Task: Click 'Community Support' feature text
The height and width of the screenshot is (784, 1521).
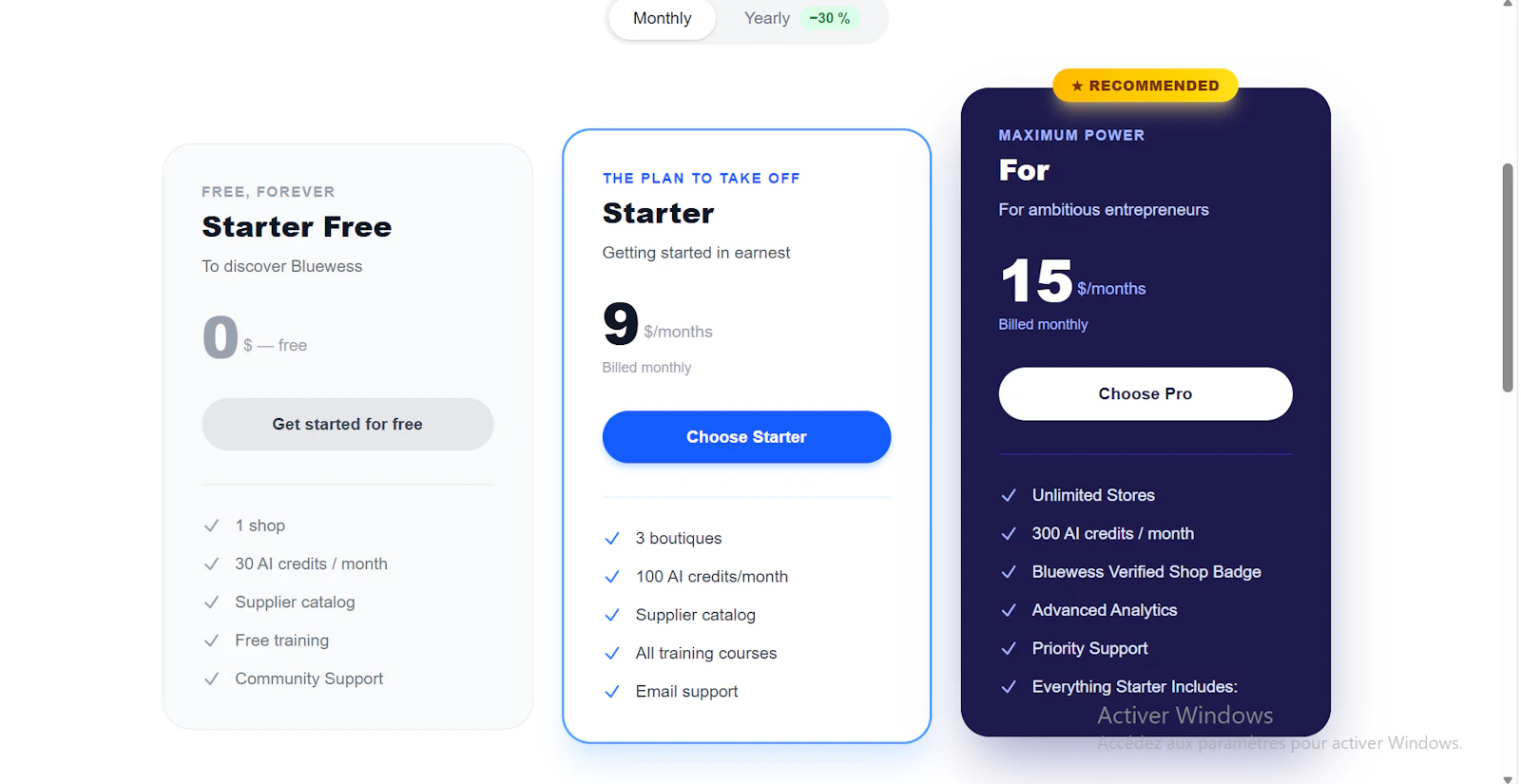Action: [x=309, y=679]
